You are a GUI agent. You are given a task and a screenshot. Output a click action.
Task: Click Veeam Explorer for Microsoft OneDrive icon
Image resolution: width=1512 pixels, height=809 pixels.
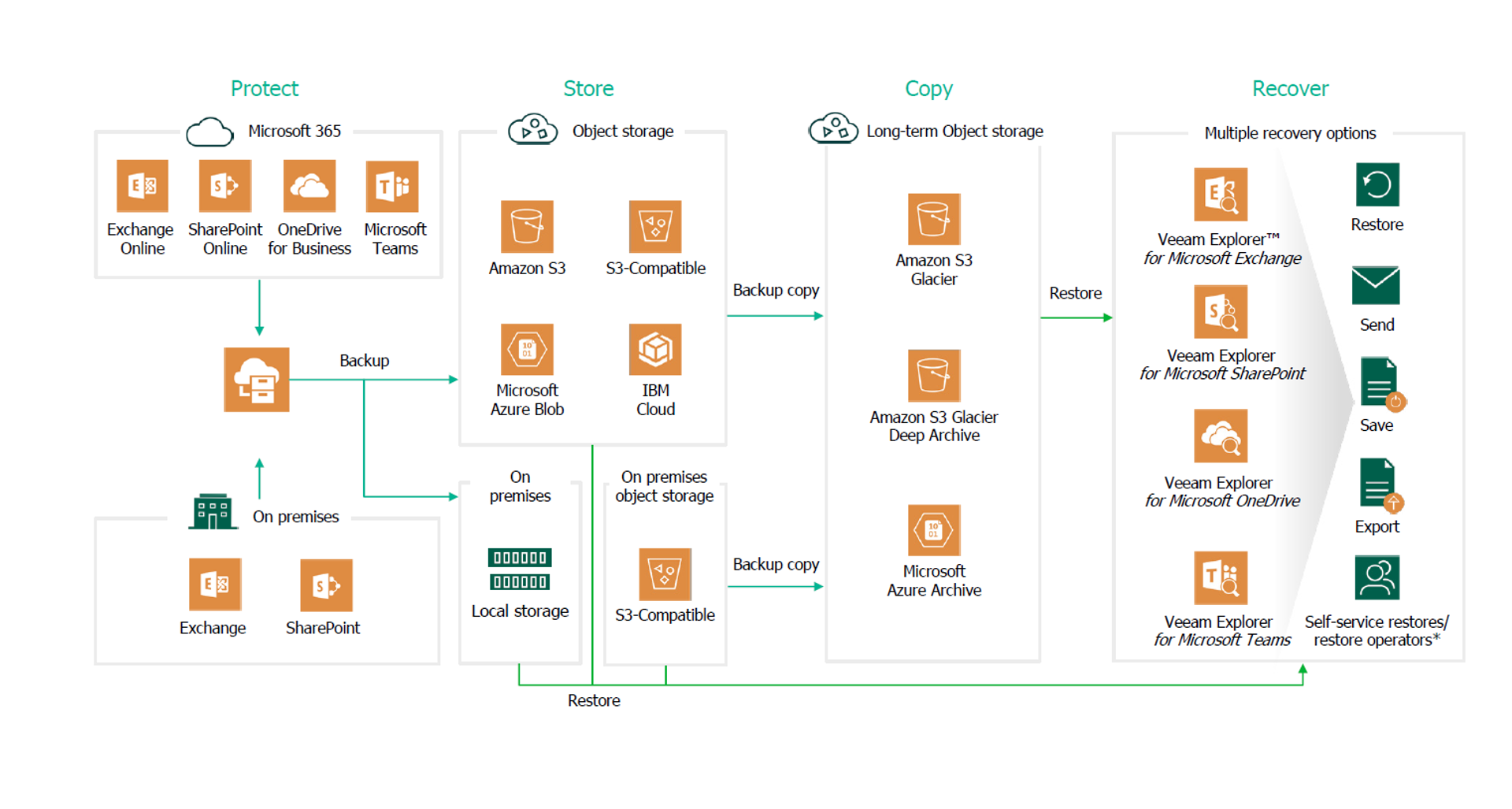[1221, 436]
